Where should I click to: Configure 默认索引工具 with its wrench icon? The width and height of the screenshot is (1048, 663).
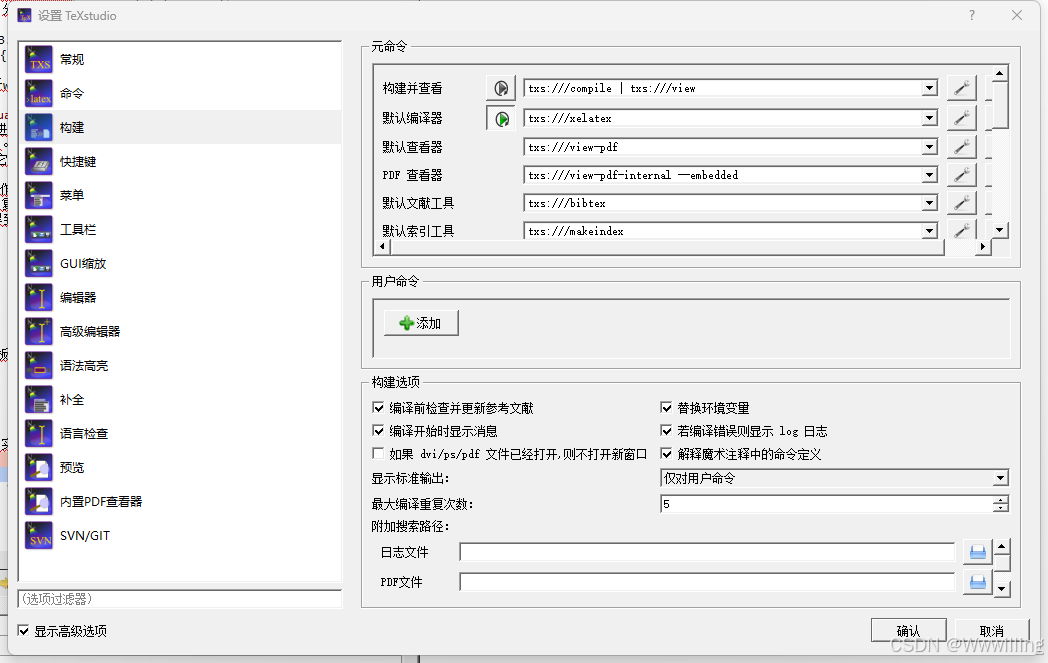[x=962, y=230]
